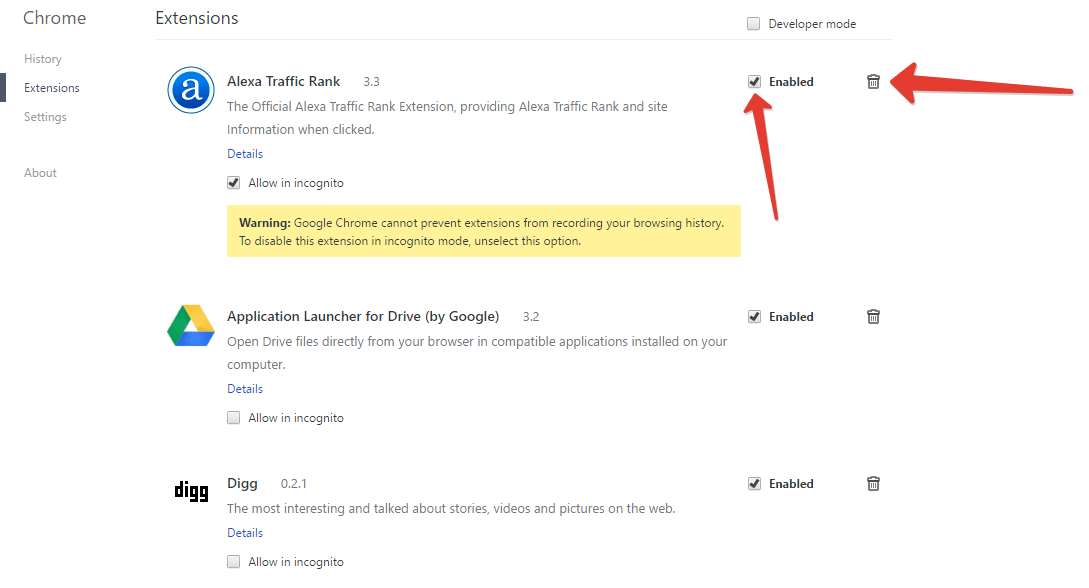Click the Extensions page heading

(x=197, y=18)
